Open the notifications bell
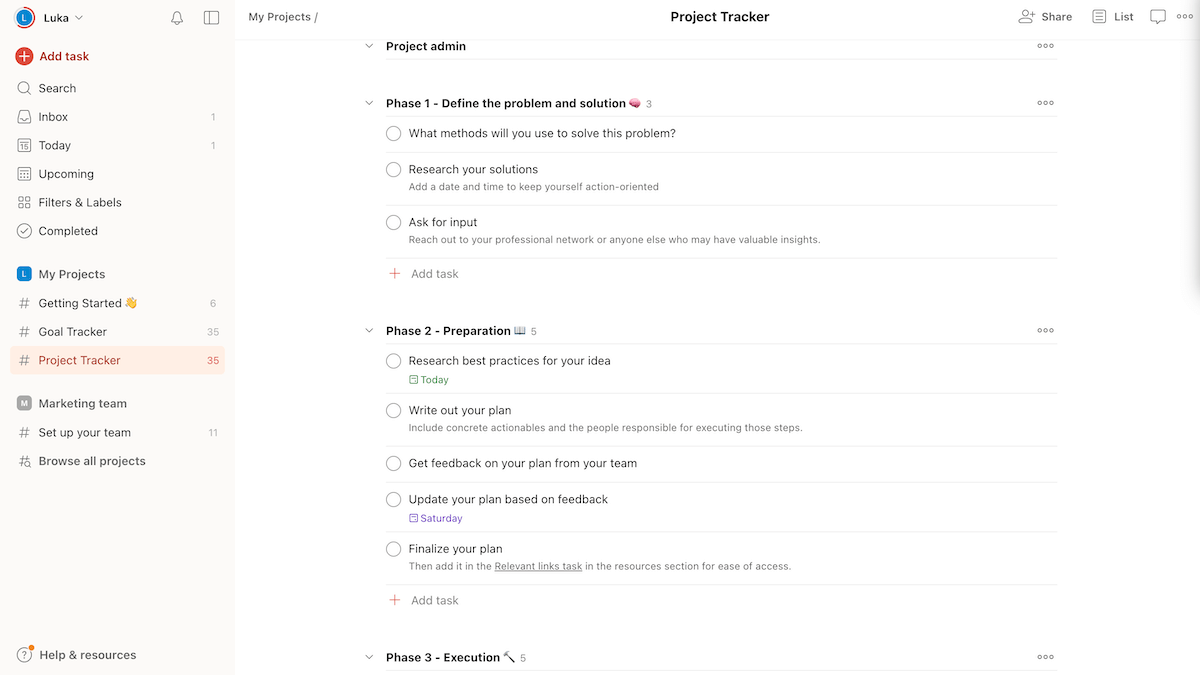 tap(176, 17)
